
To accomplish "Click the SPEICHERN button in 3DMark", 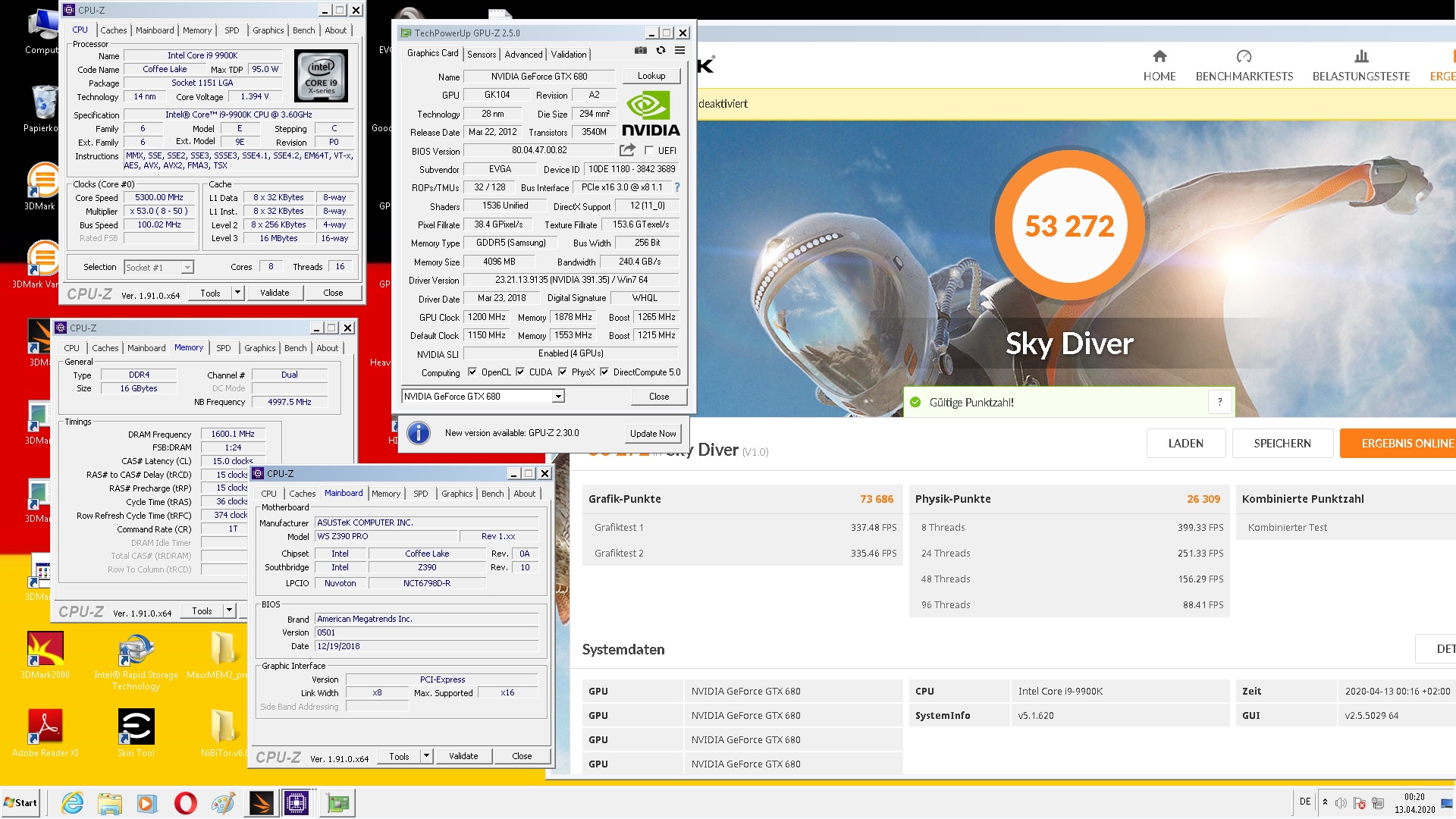I will click(1282, 444).
